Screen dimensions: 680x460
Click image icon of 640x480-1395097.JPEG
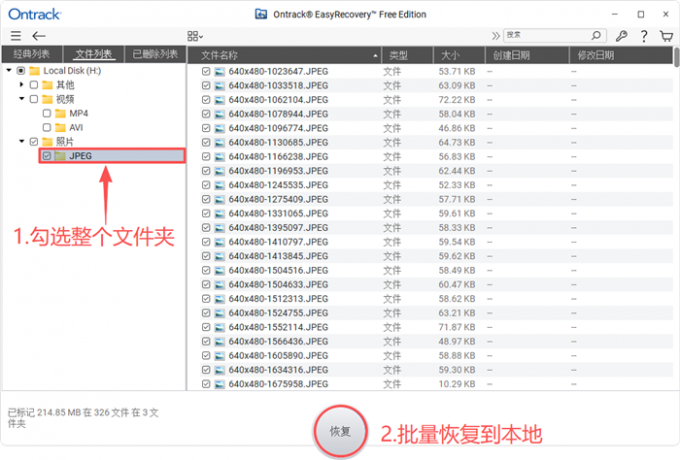tap(220, 228)
